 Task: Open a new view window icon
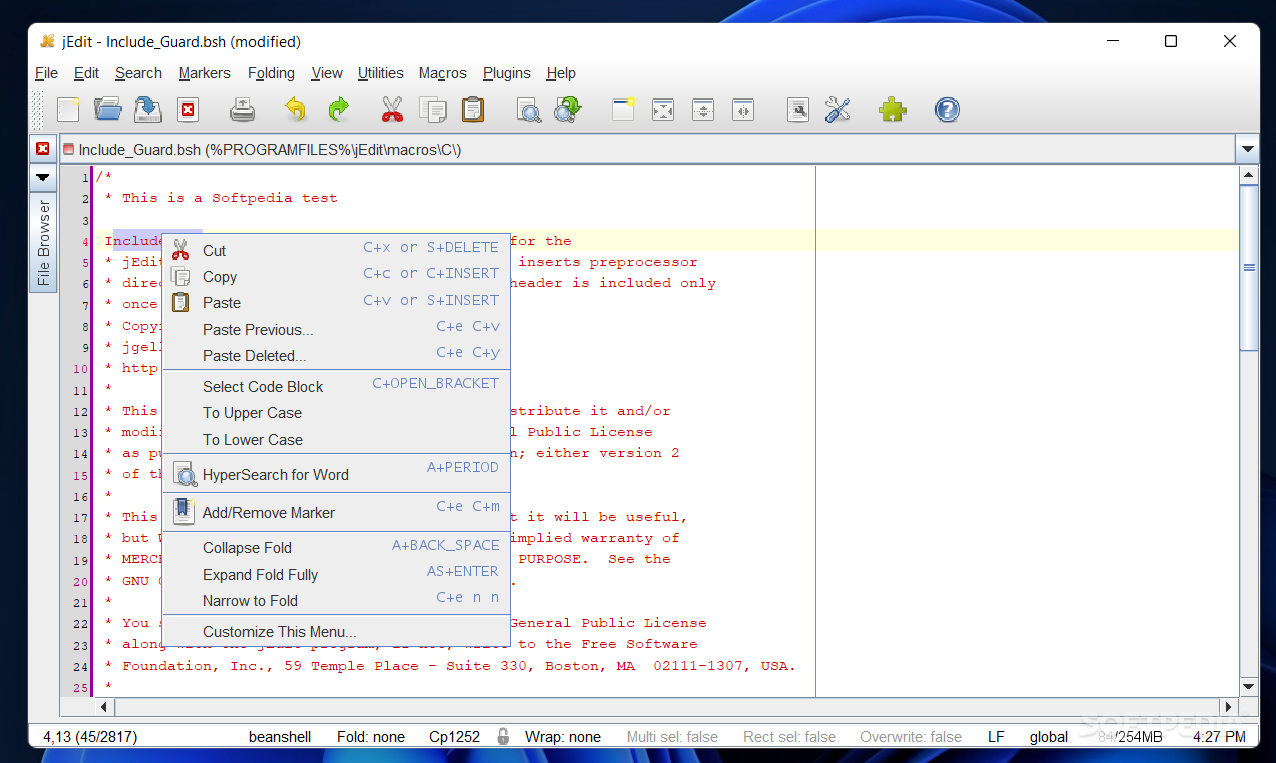click(624, 109)
